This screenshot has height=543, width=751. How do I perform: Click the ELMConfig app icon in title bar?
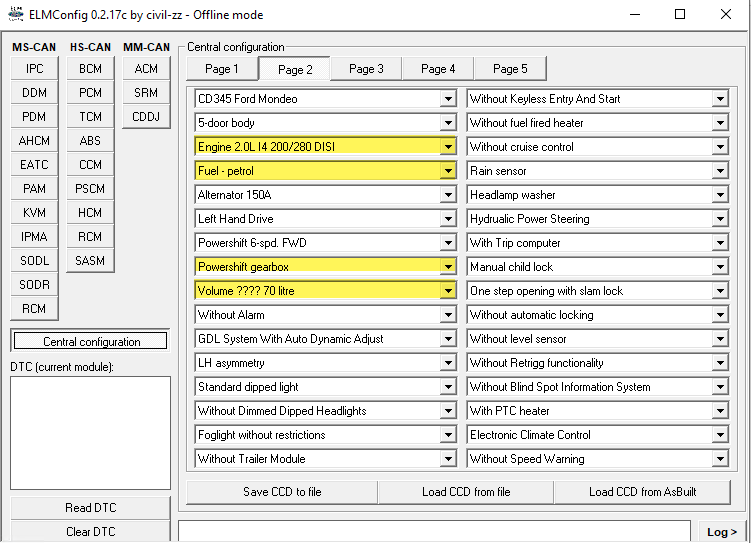tap(16, 15)
